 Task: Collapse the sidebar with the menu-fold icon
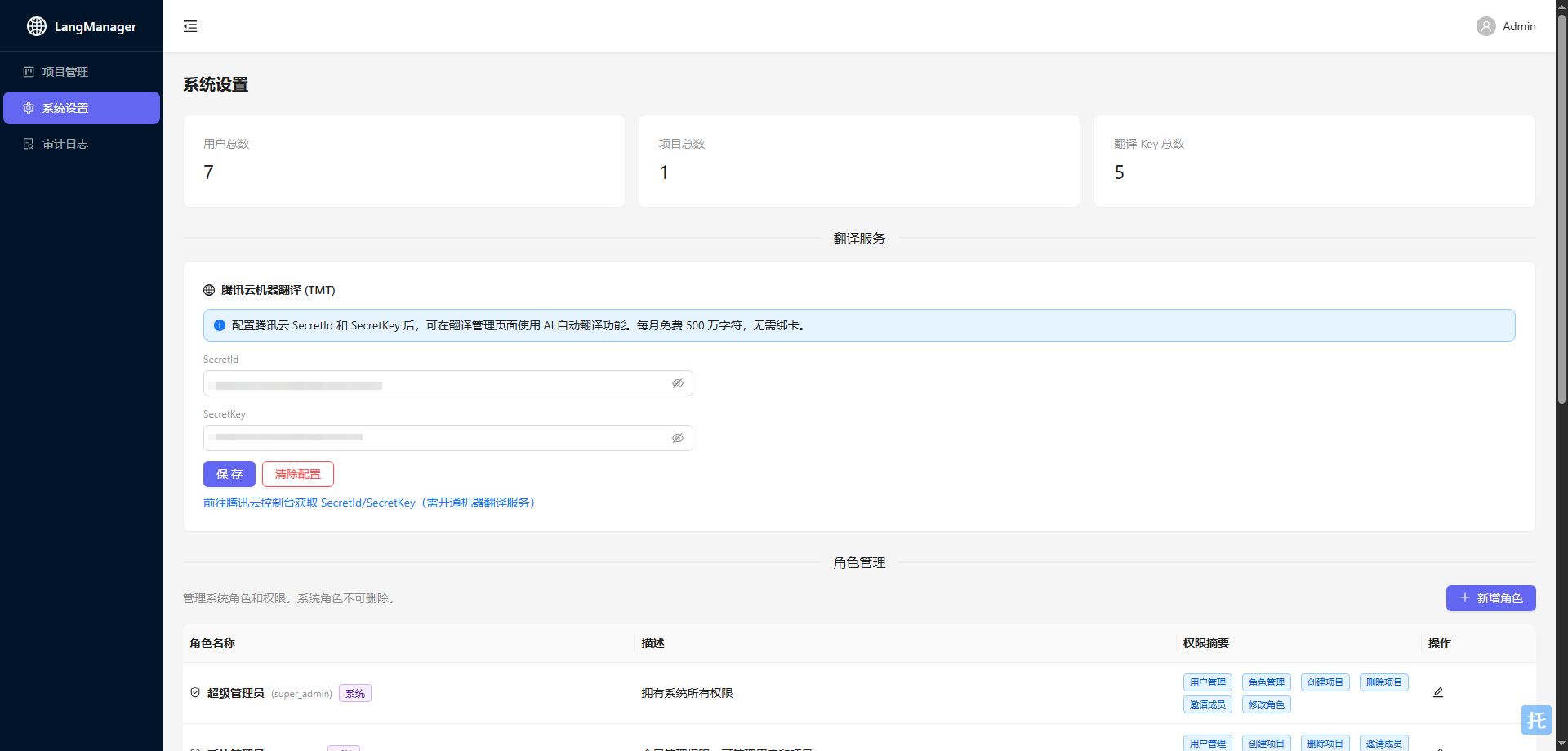[x=190, y=26]
